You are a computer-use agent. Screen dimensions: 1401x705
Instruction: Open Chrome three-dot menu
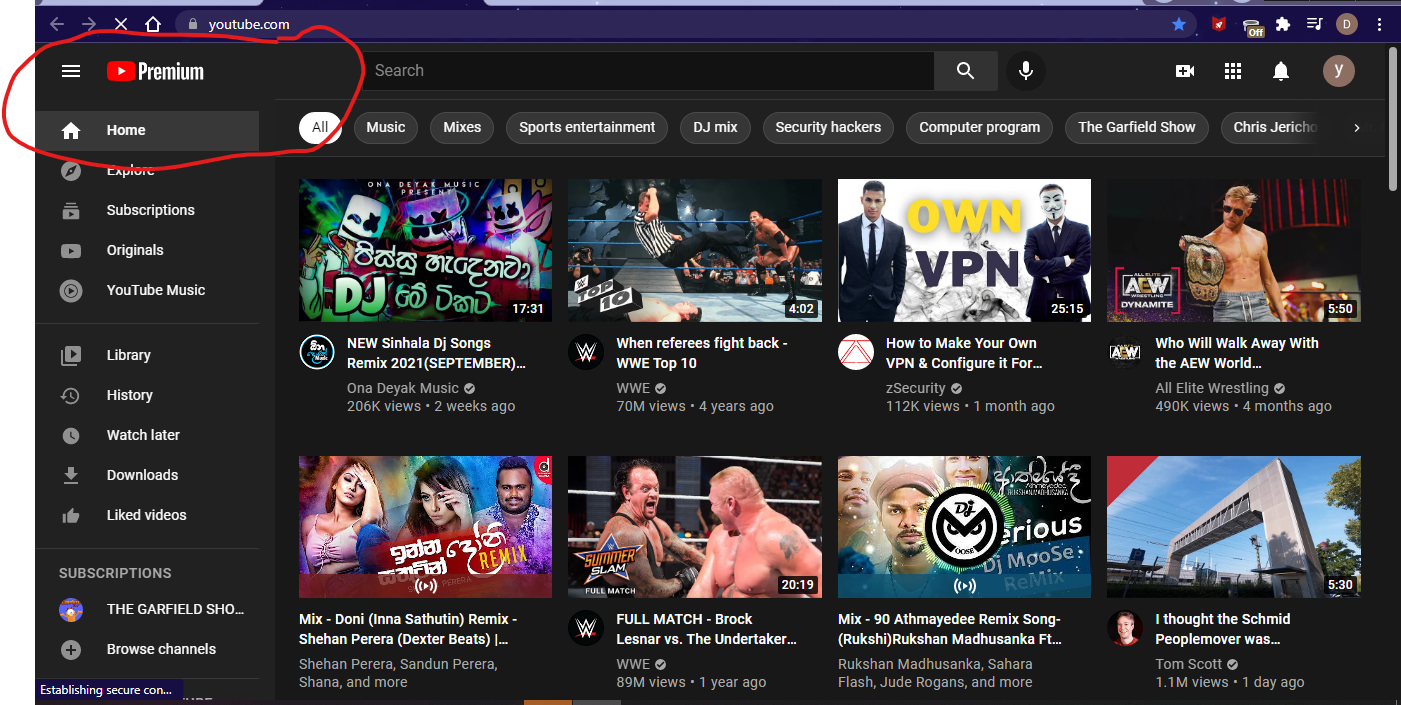pyautogui.click(x=1380, y=24)
